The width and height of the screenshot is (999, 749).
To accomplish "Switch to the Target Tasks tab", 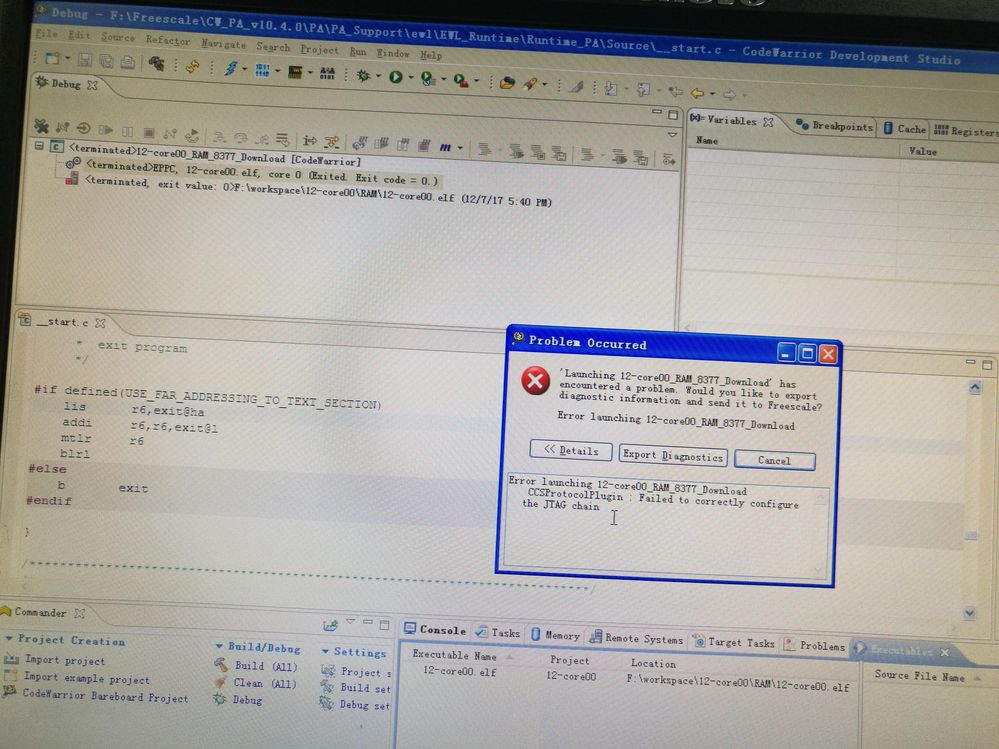I will pos(733,642).
